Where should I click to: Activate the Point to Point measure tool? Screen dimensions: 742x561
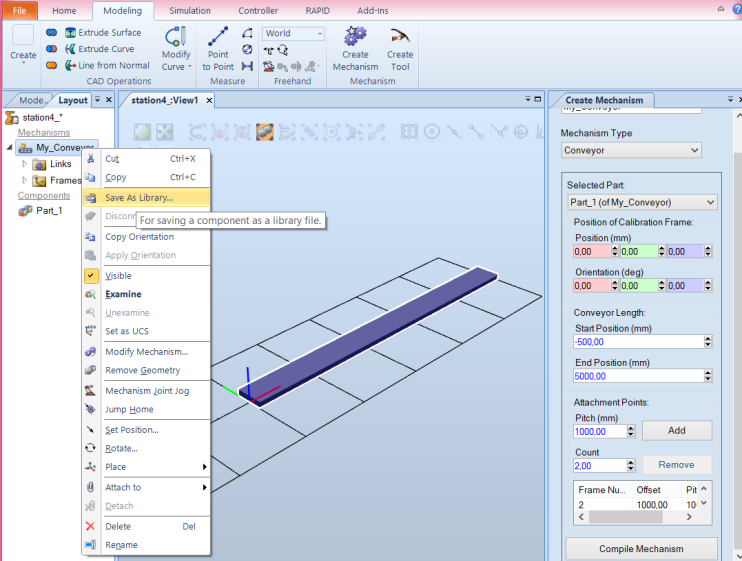click(x=218, y=49)
